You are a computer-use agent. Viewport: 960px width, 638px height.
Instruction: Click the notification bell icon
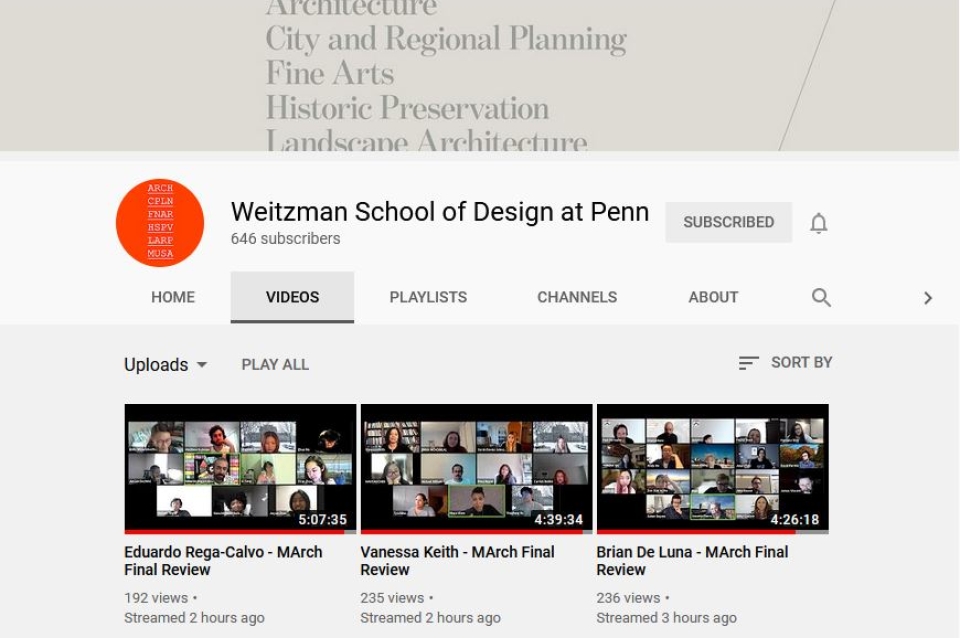point(819,223)
